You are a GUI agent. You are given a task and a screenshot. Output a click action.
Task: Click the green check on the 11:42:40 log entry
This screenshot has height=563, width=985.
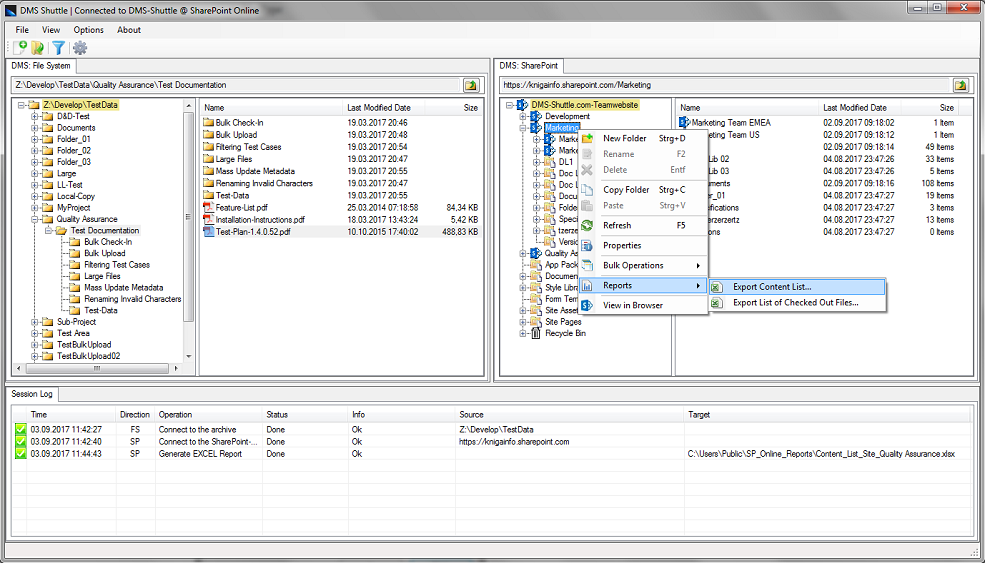[21, 442]
